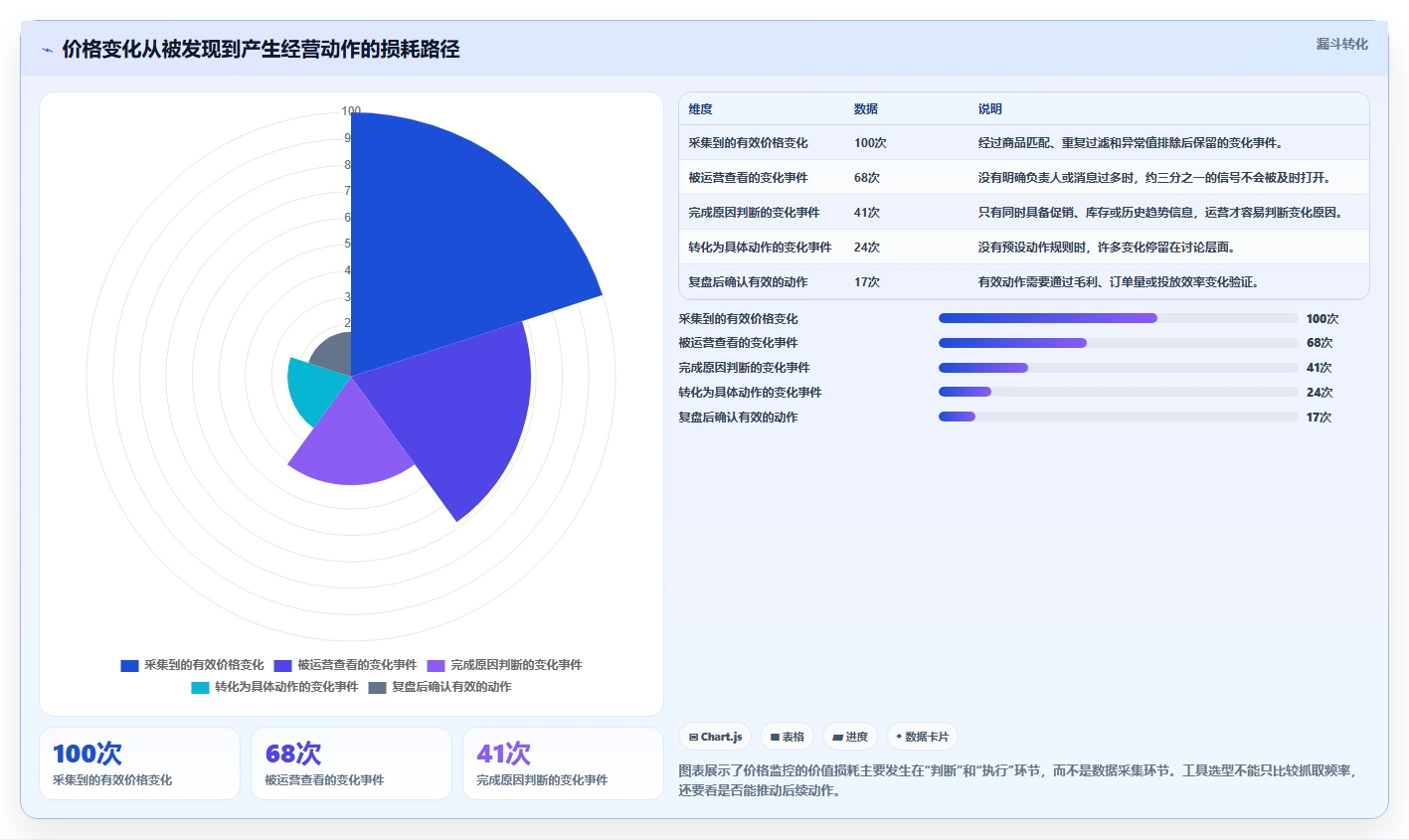The width and height of the screenshot is (1409, 840).
Task: Click table cell 转化为具体动作的变化事件
Action: coord(760,248)
